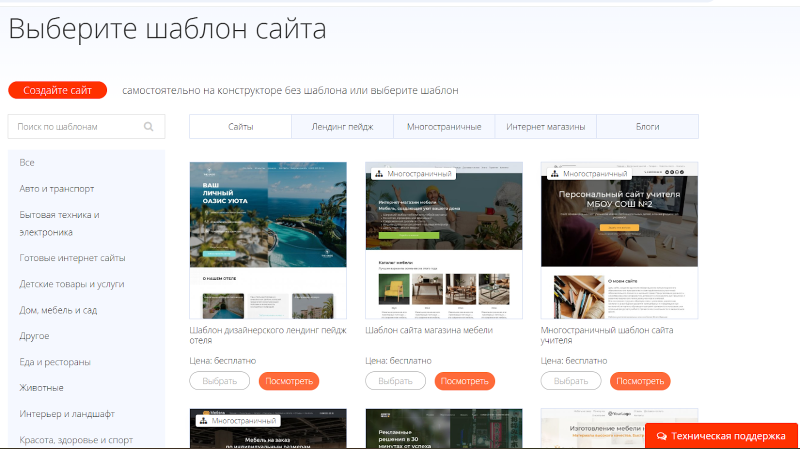Choose Готовые интернет сайты category
The image size is (800, 449).
(x=72, y=258)
